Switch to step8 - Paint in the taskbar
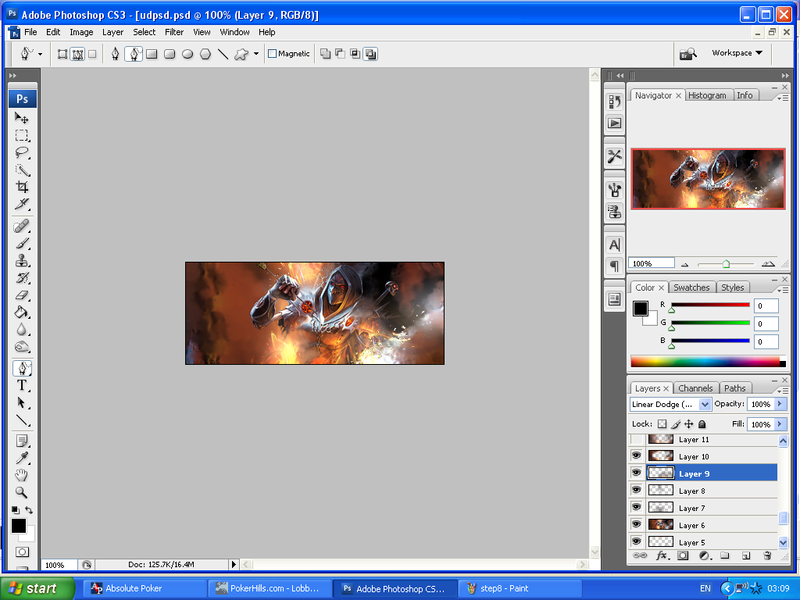Image resolution: width=800 pixels, height=600 pixels. [520, 588]
